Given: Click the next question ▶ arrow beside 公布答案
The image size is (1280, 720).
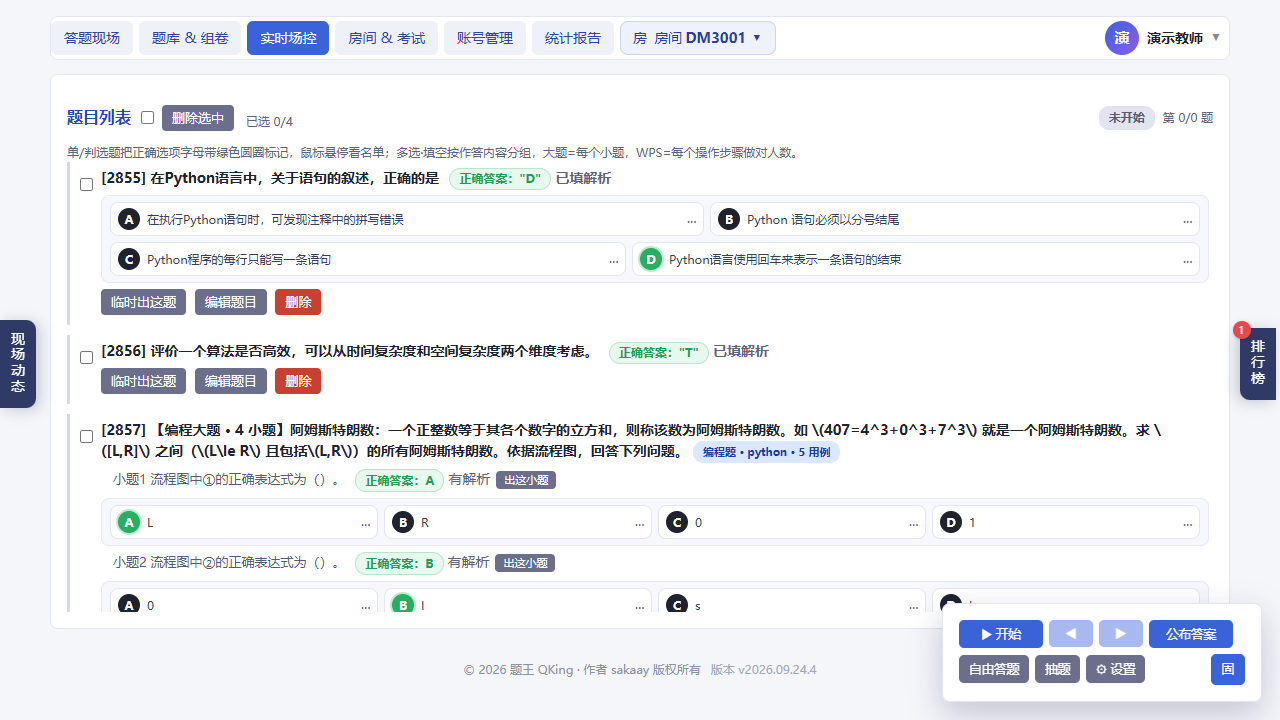Looking at the screenshot, I should pyautogui.click(x=1121, y=634).
